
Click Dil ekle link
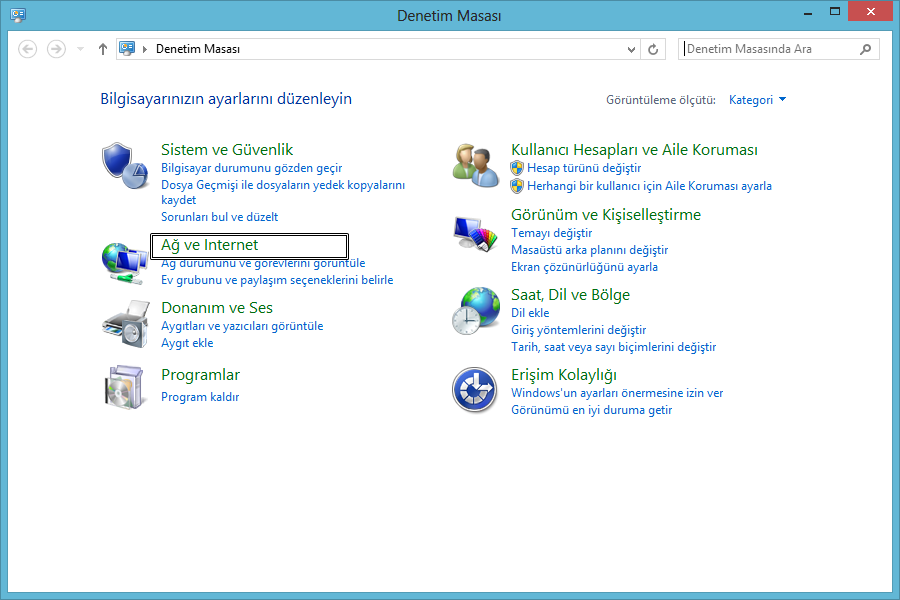point(530,313)
